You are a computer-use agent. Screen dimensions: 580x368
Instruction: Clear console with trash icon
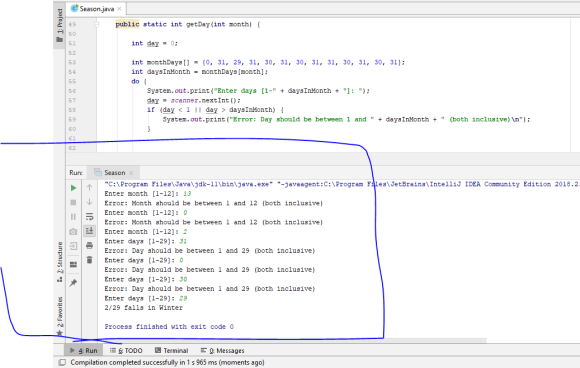(x=90, y=260)
